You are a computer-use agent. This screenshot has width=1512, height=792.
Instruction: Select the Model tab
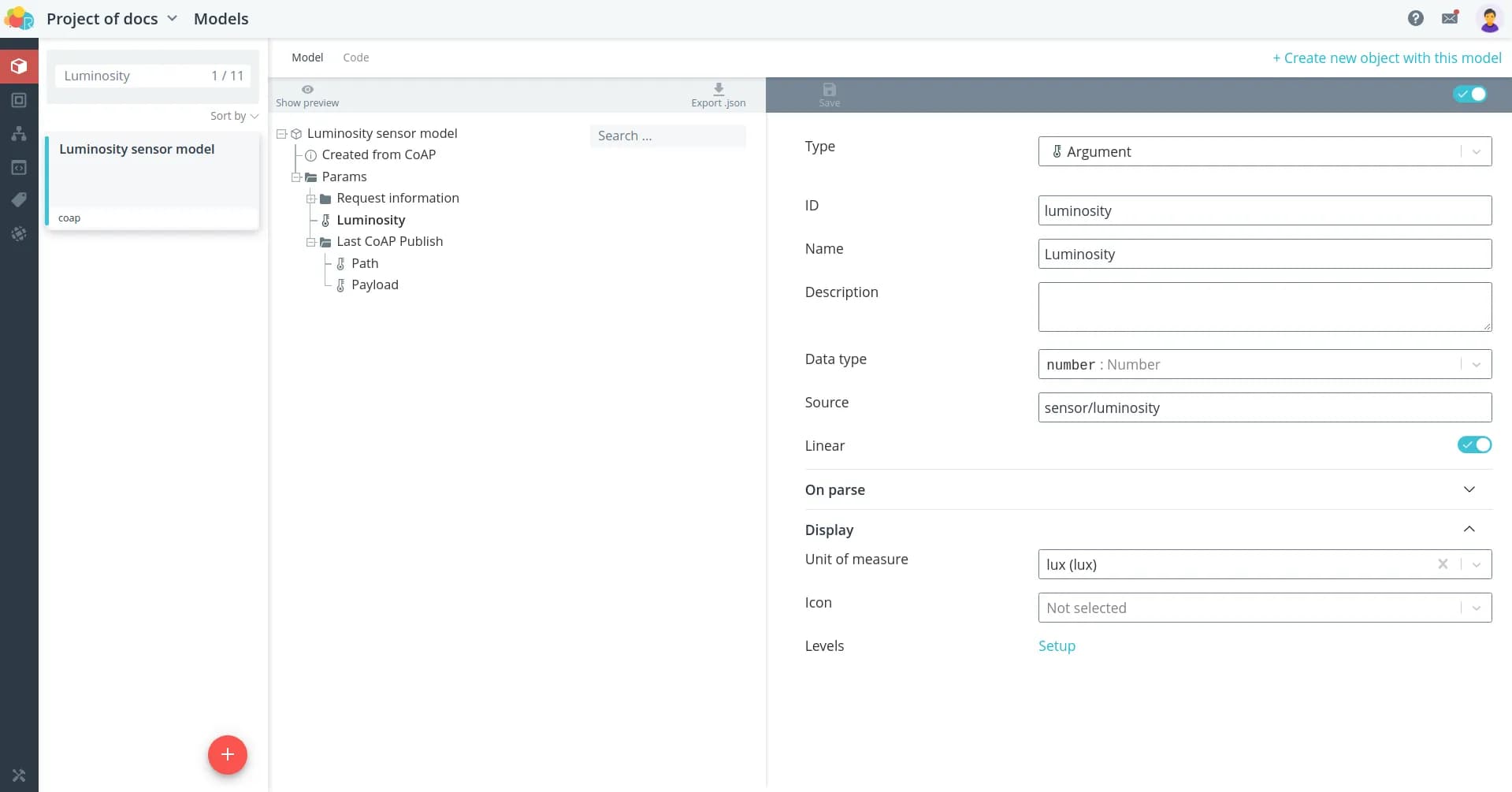[x=307, y=58]
